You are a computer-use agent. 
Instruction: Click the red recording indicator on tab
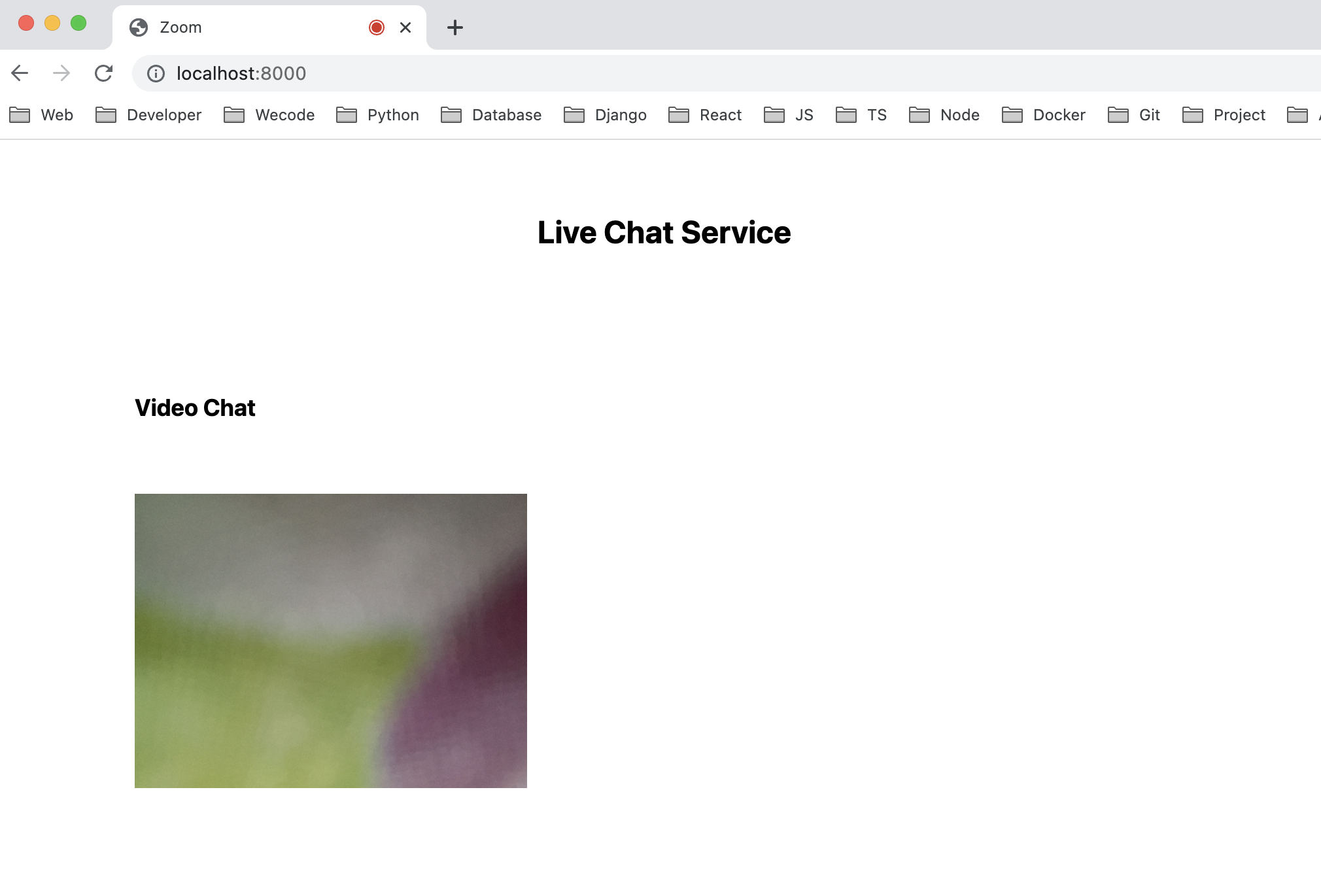pos(376,27)
